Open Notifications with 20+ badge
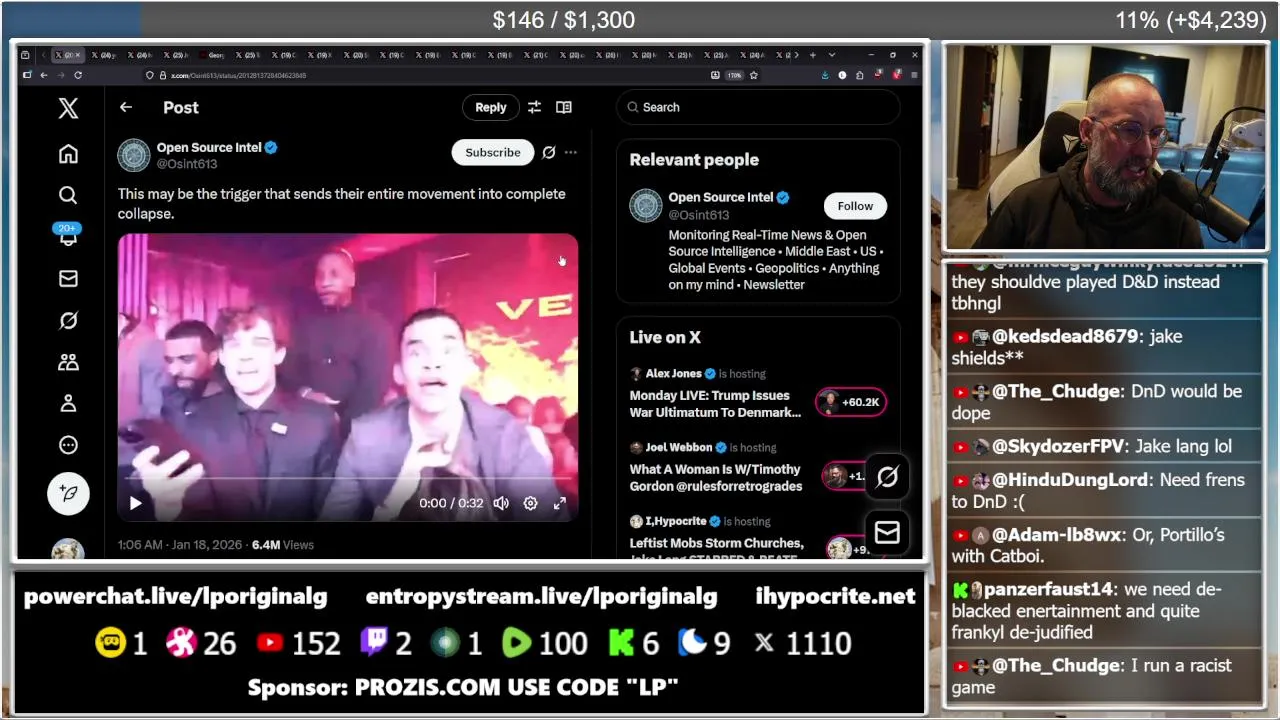1280x720 pixels. [x=68, y=236]
